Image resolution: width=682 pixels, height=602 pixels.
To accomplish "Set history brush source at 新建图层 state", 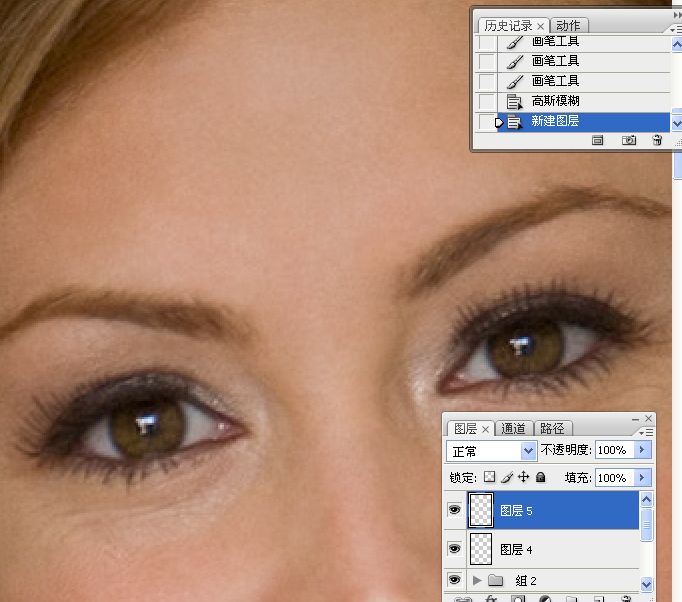I will click(x=486, y=121).
